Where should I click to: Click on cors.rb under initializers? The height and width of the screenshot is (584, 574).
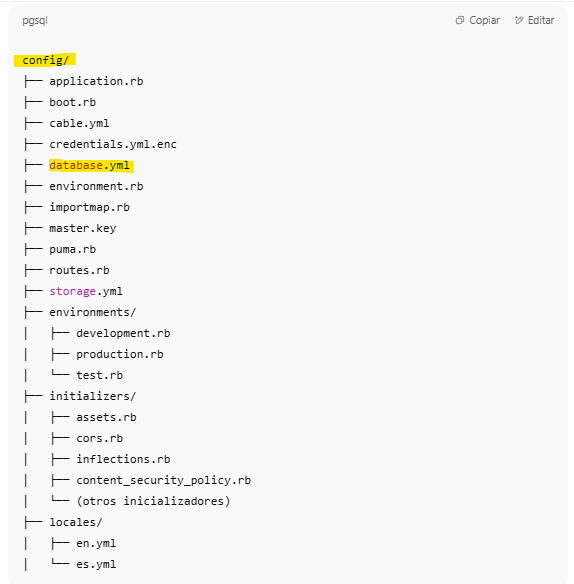[99, 438]
